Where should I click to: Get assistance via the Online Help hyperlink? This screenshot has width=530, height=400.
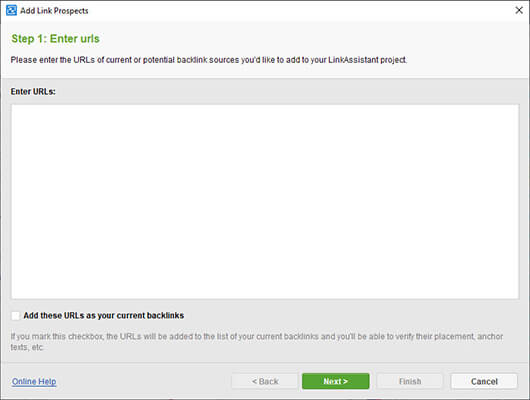(34, 381)
